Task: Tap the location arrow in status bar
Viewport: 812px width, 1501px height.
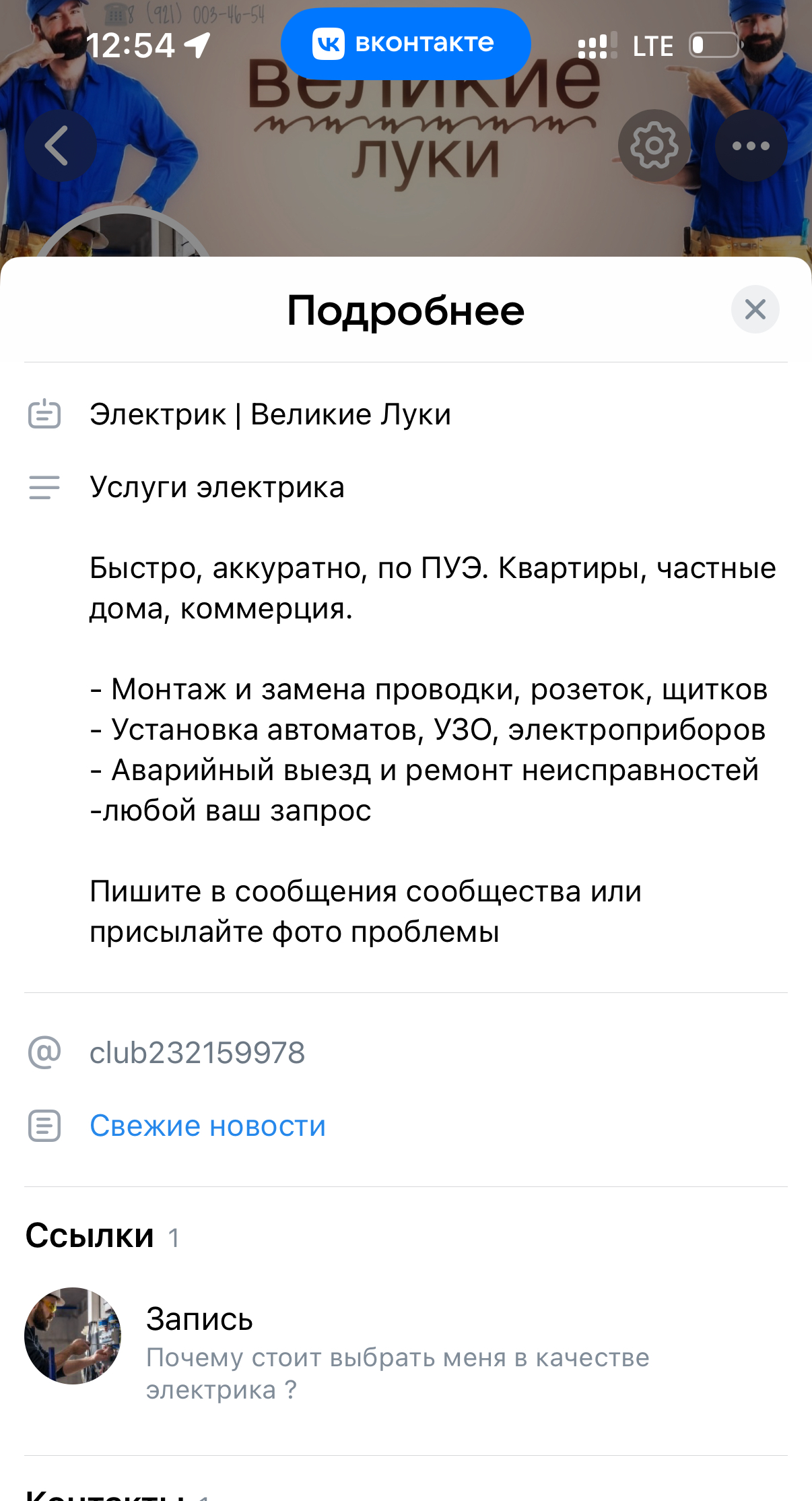Action: pos(197,46)
